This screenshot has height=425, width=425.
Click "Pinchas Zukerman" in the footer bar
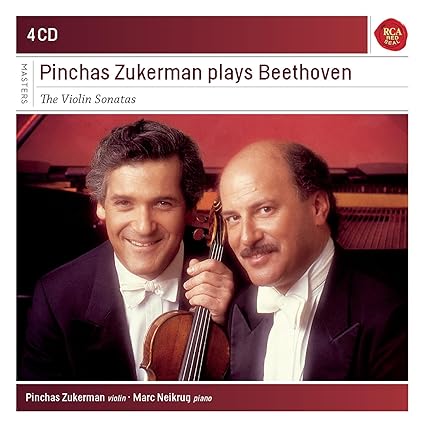tap(65, 397)
